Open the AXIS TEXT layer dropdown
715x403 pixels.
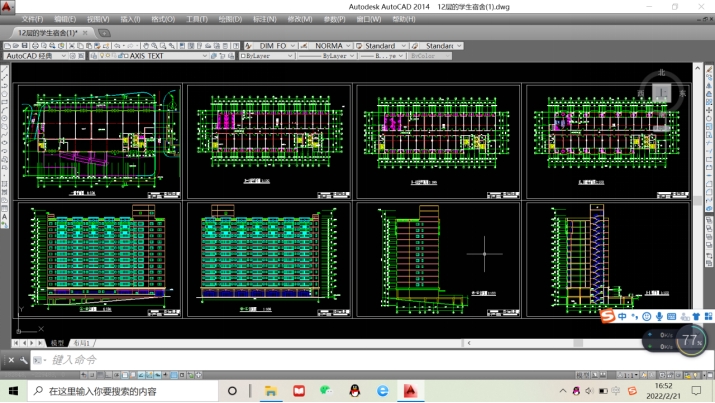(x=204, y=57)
